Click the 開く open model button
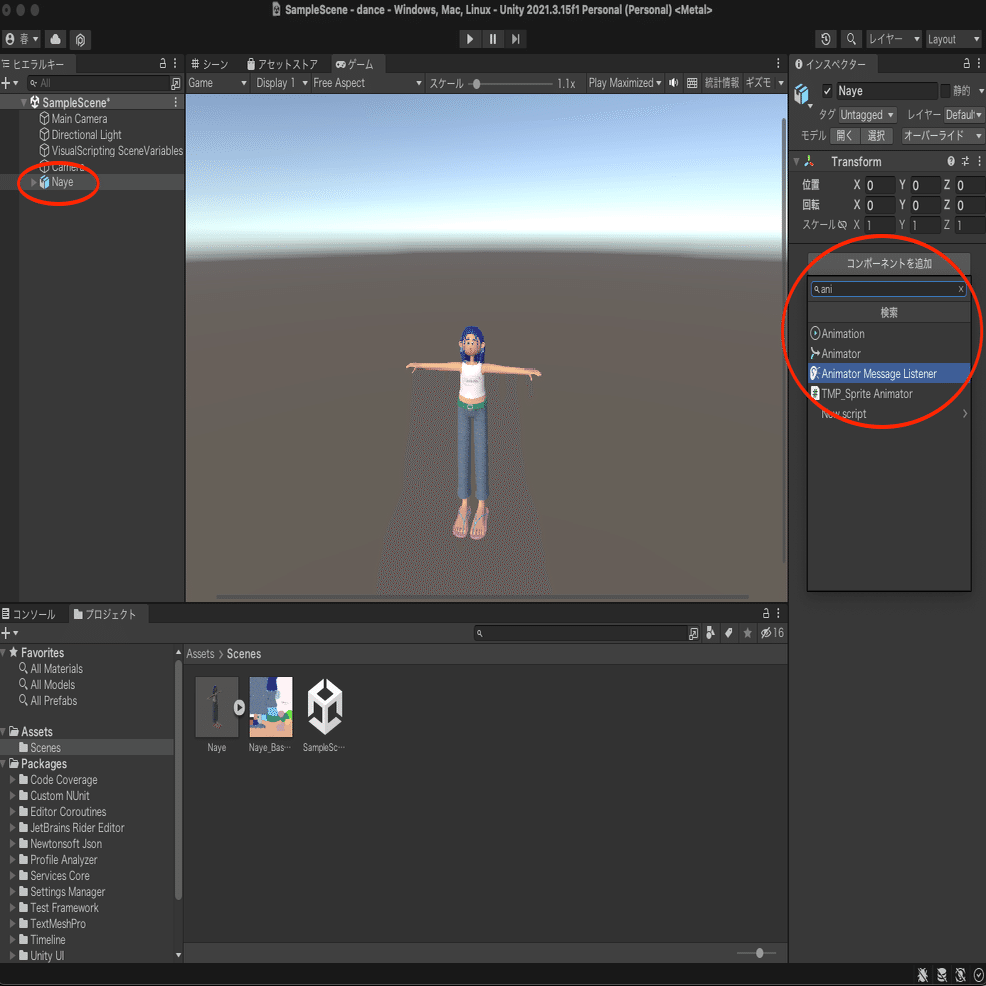The width and height of the screenshot is (986, 986). [844, 136]
